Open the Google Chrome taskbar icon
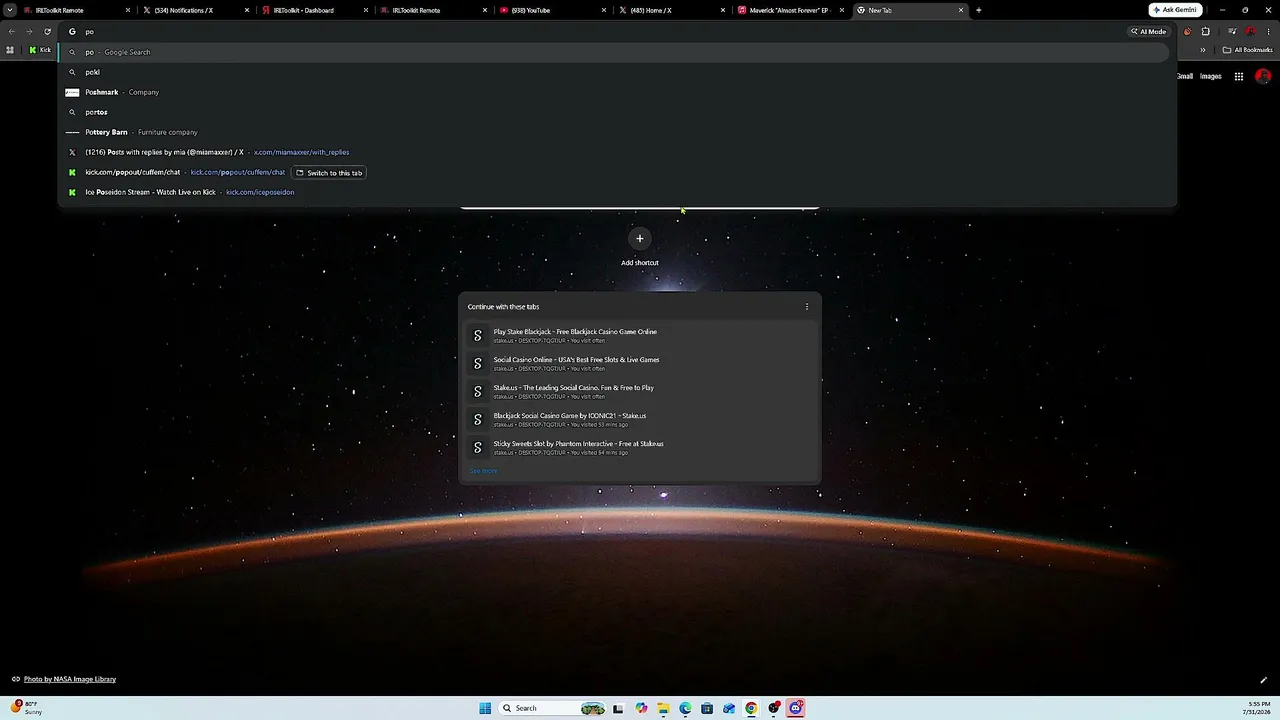The image size is (1280, 720). tap(751, 708)
